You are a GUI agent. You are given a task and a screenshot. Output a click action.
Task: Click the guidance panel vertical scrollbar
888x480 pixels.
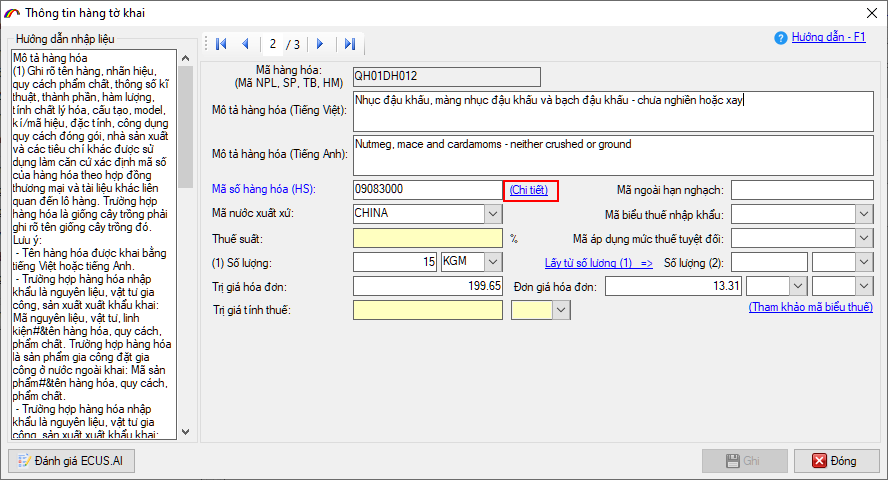(x=186, y=250)
